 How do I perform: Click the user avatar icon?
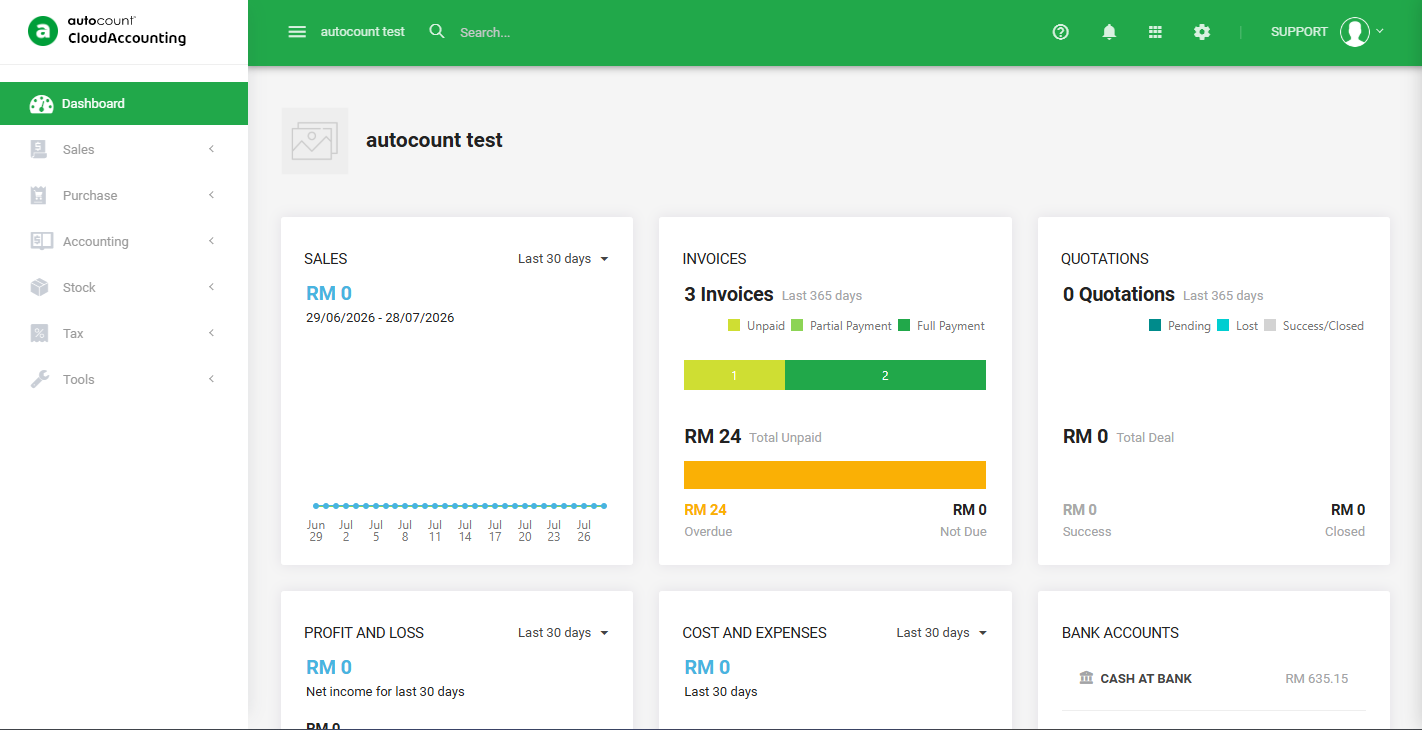point(1355,32)
